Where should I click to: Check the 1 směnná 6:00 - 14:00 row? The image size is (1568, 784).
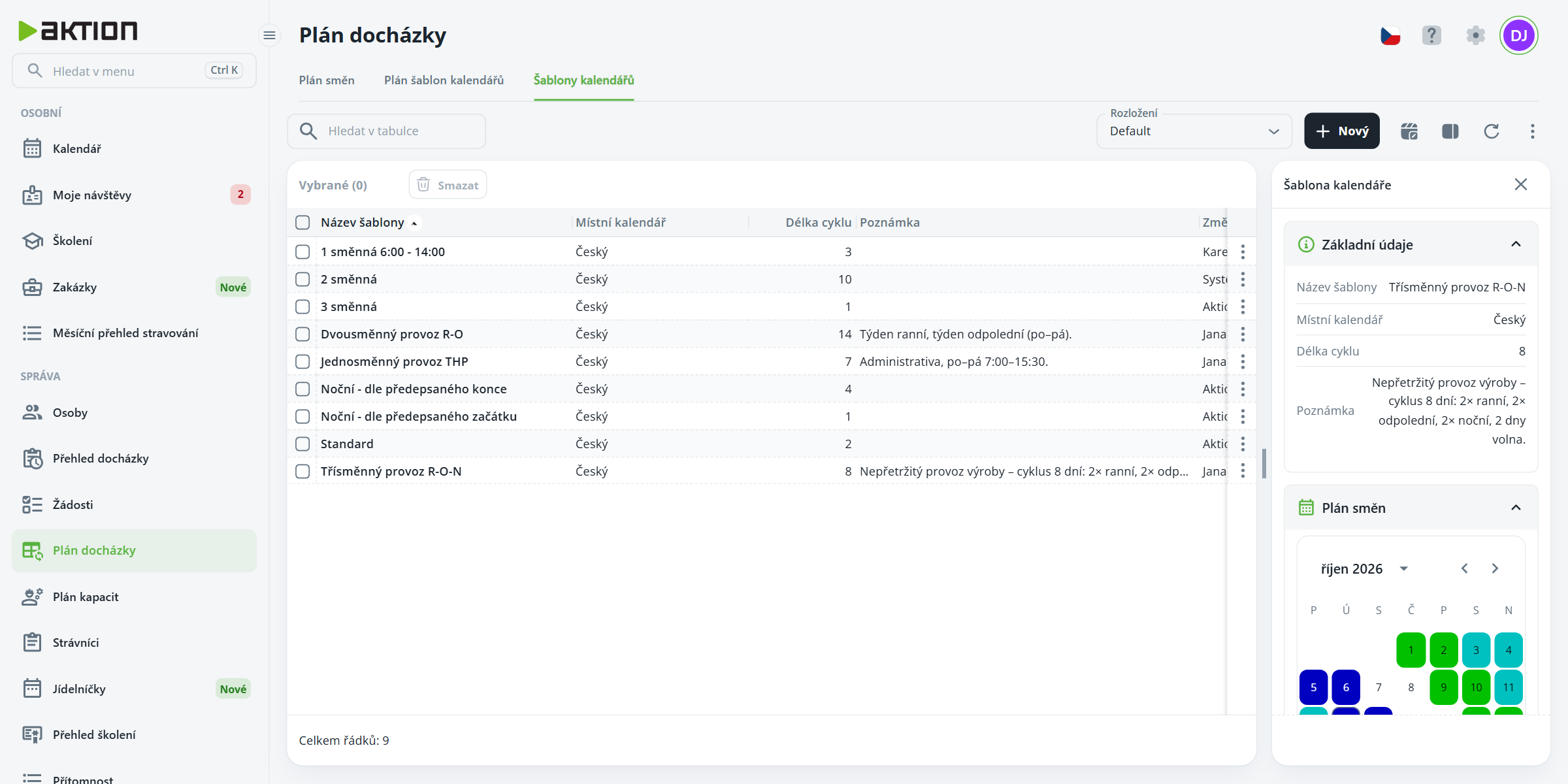[302, 252]
